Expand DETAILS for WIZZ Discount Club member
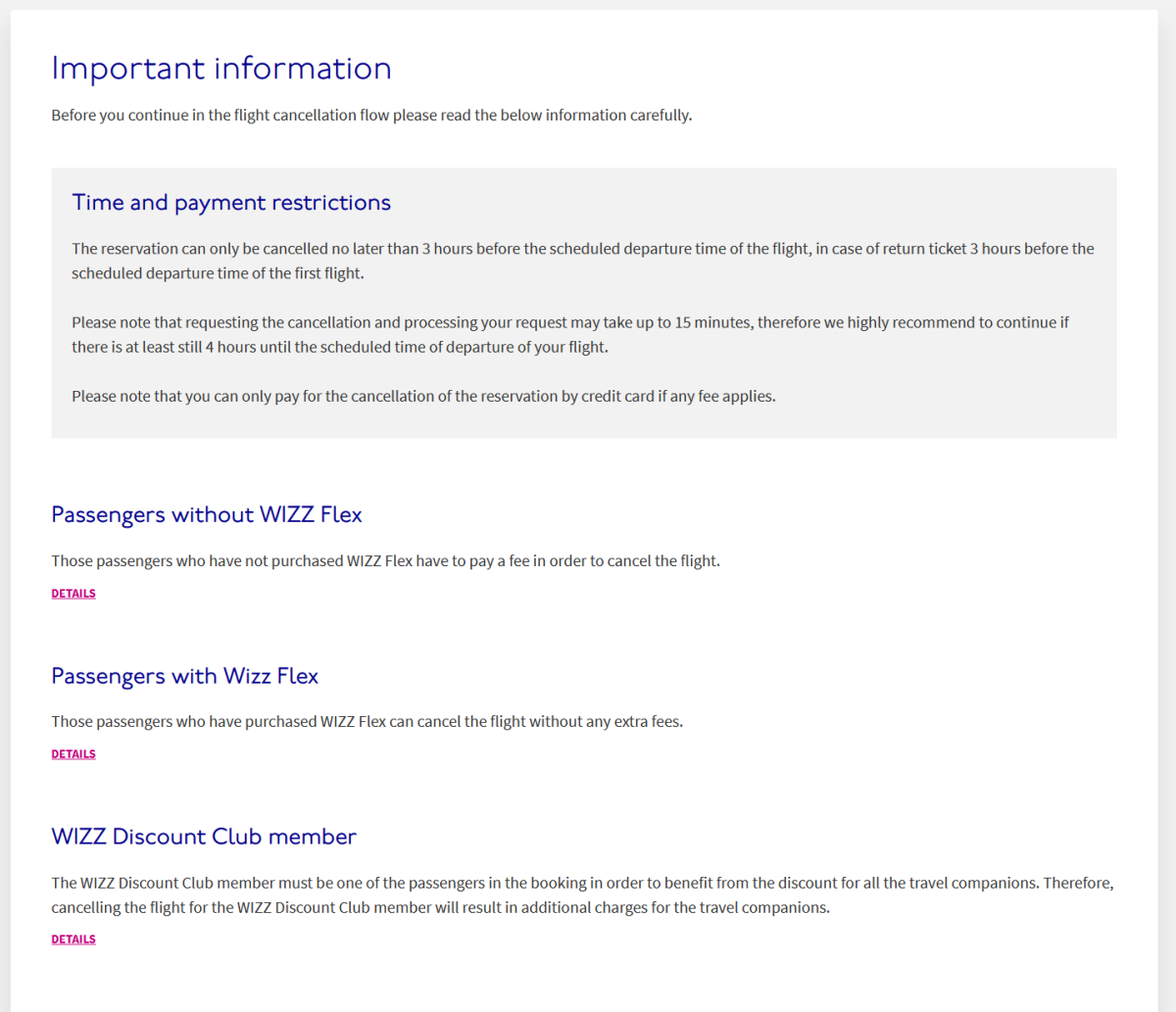 click(73, 940)
